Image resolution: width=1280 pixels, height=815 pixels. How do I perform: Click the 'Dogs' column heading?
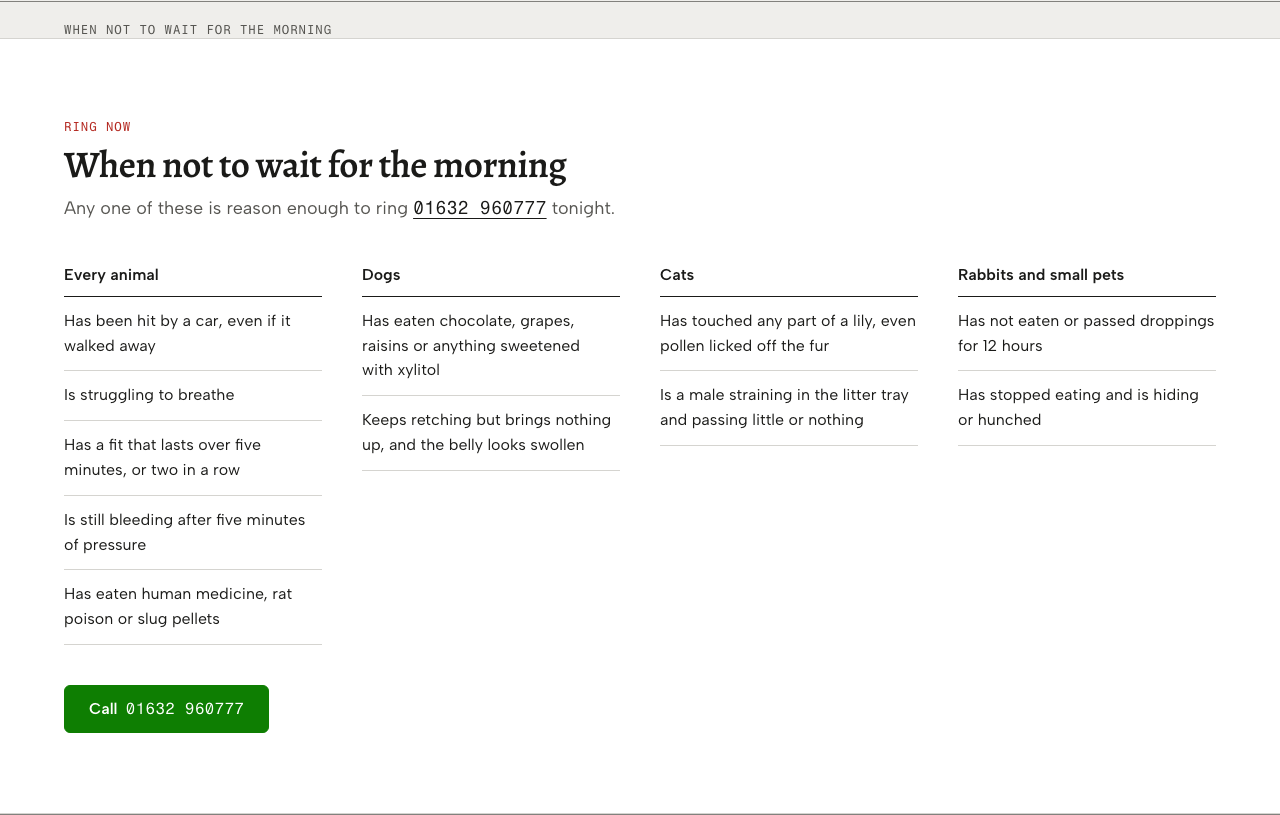pyautogui.click(x=381, y=275)
